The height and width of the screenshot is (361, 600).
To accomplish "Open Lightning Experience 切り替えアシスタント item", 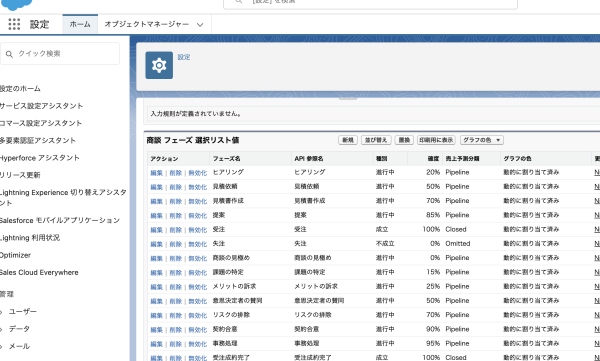I will point(63,198).
